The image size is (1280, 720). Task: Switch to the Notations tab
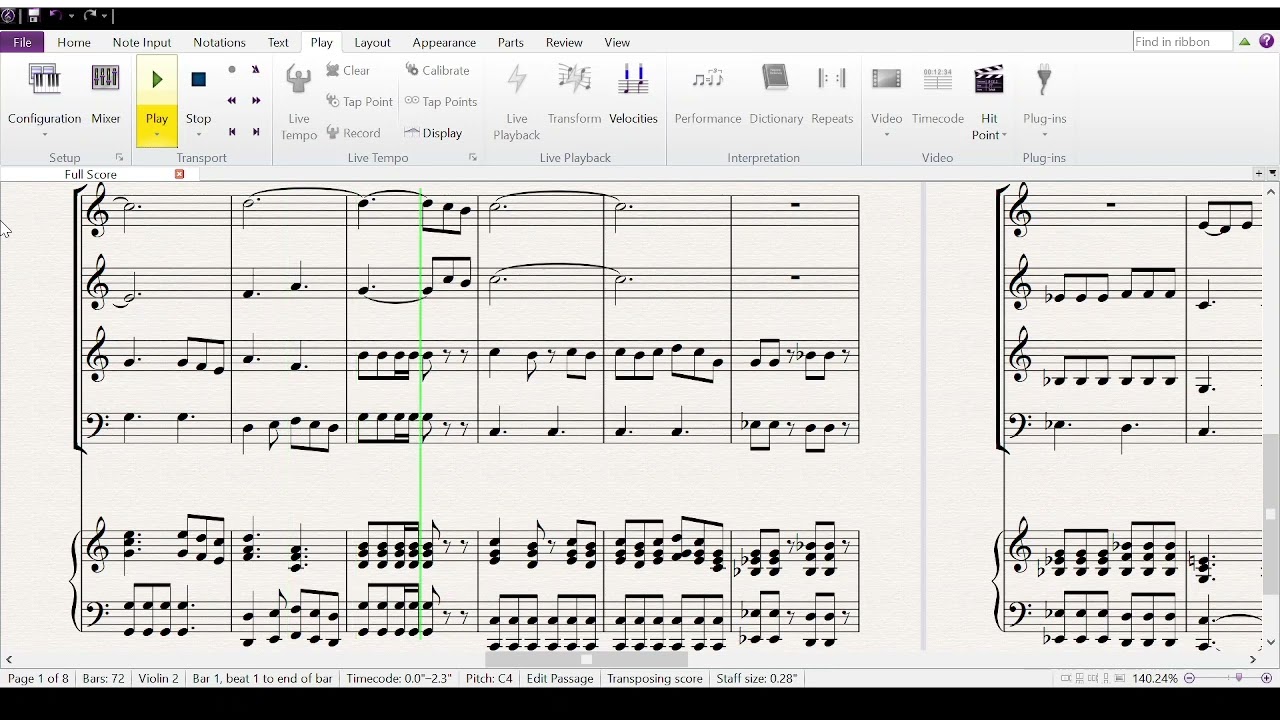click(x=219, y=42)
